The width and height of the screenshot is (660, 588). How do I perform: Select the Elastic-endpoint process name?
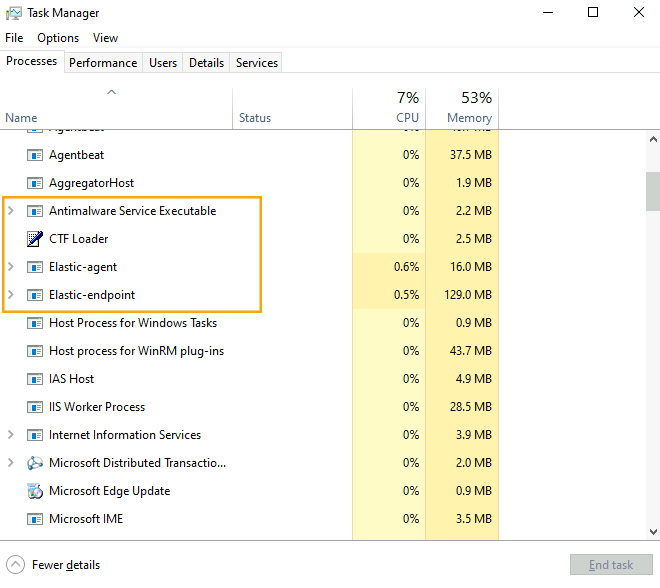click(92, 295)
